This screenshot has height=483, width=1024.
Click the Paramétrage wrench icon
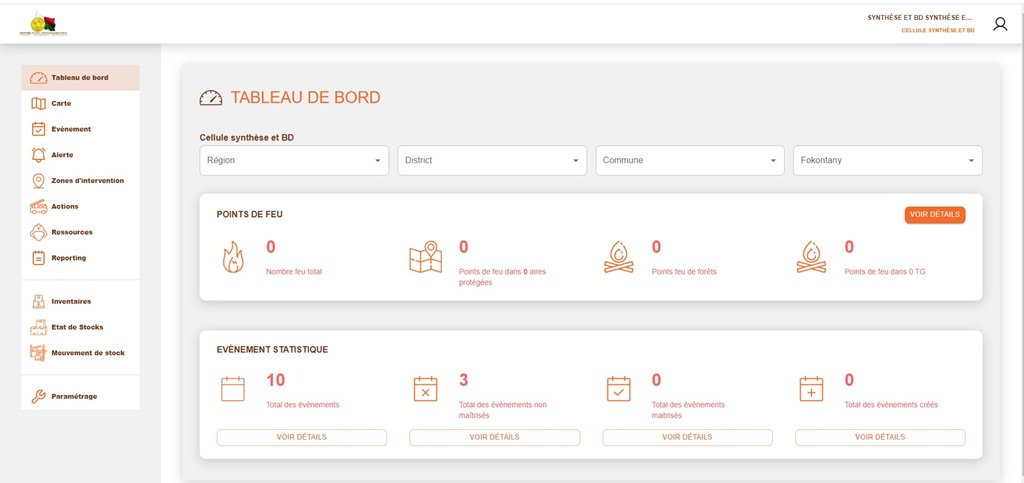[x=39, y=396]
